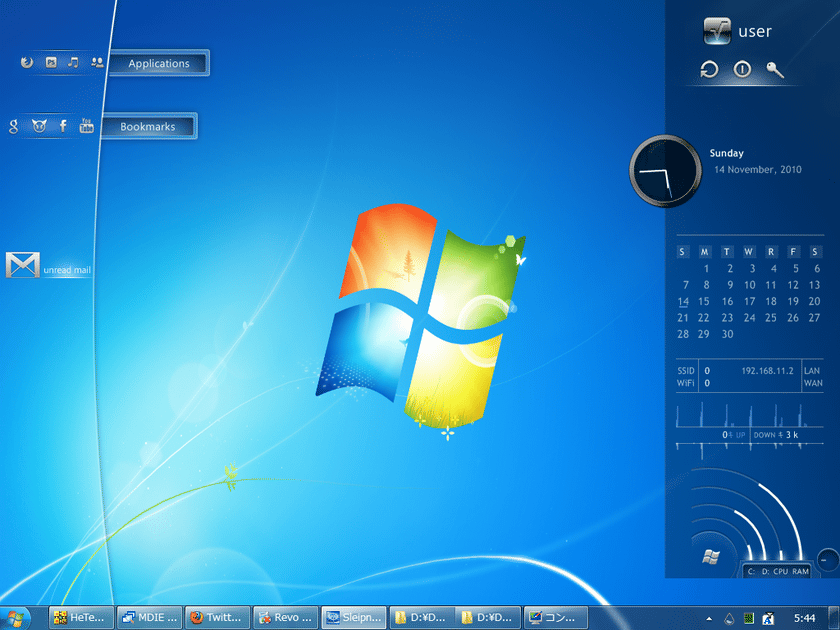Open Photoshop from the Applications launcher
The width and height of the screenshot is (840, 630).
click(x=51, y=63)
